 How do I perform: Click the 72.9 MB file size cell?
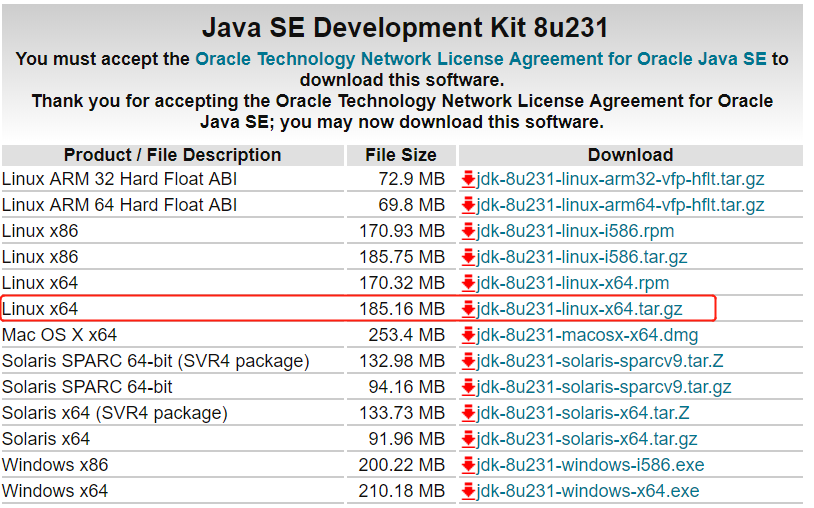(411, 179)
